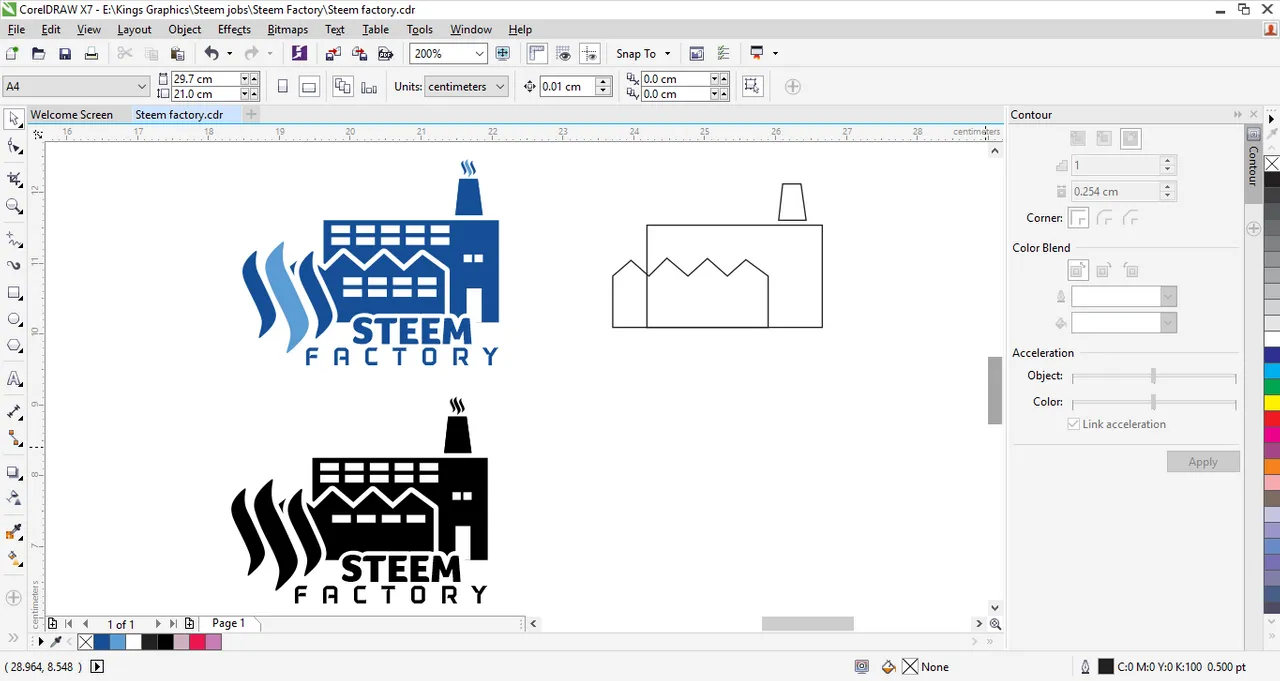
Task: Save the document with the floppy icon
Action: (65, 54)
